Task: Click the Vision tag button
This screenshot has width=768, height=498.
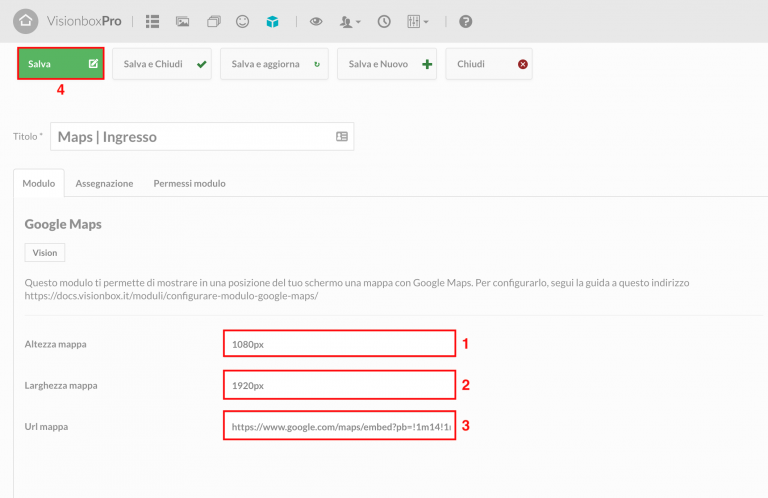Action: coord(45,253)
